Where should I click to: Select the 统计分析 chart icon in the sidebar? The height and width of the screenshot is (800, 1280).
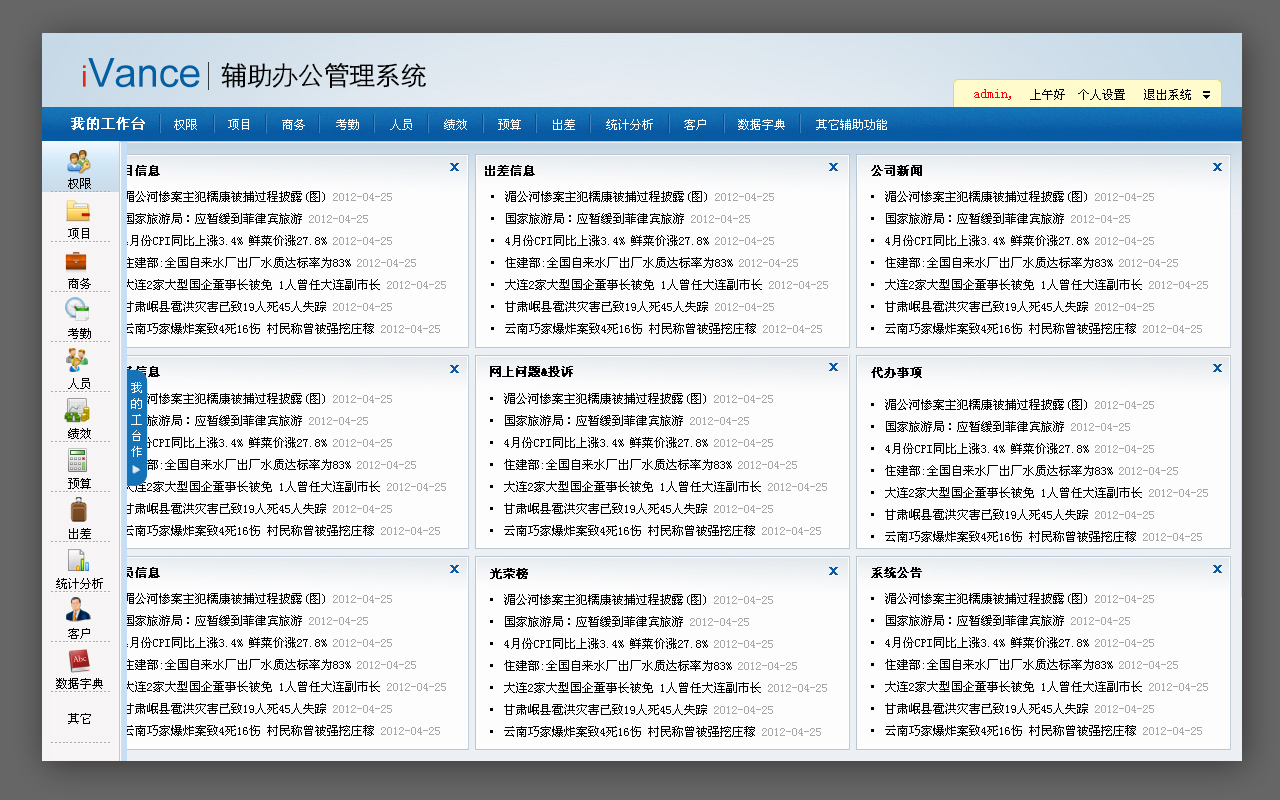[79, 561]
